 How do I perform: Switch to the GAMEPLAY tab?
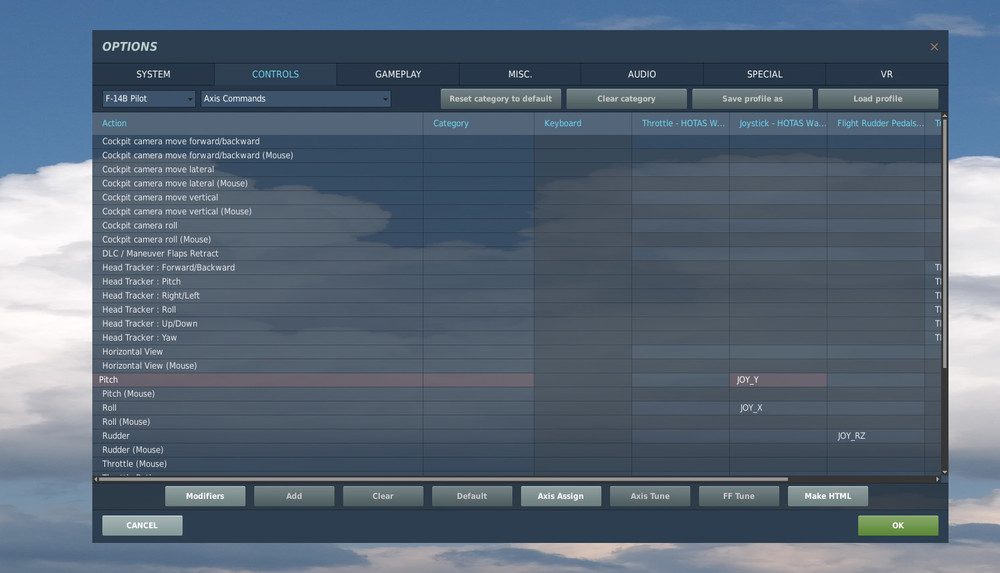coord(398,74)
